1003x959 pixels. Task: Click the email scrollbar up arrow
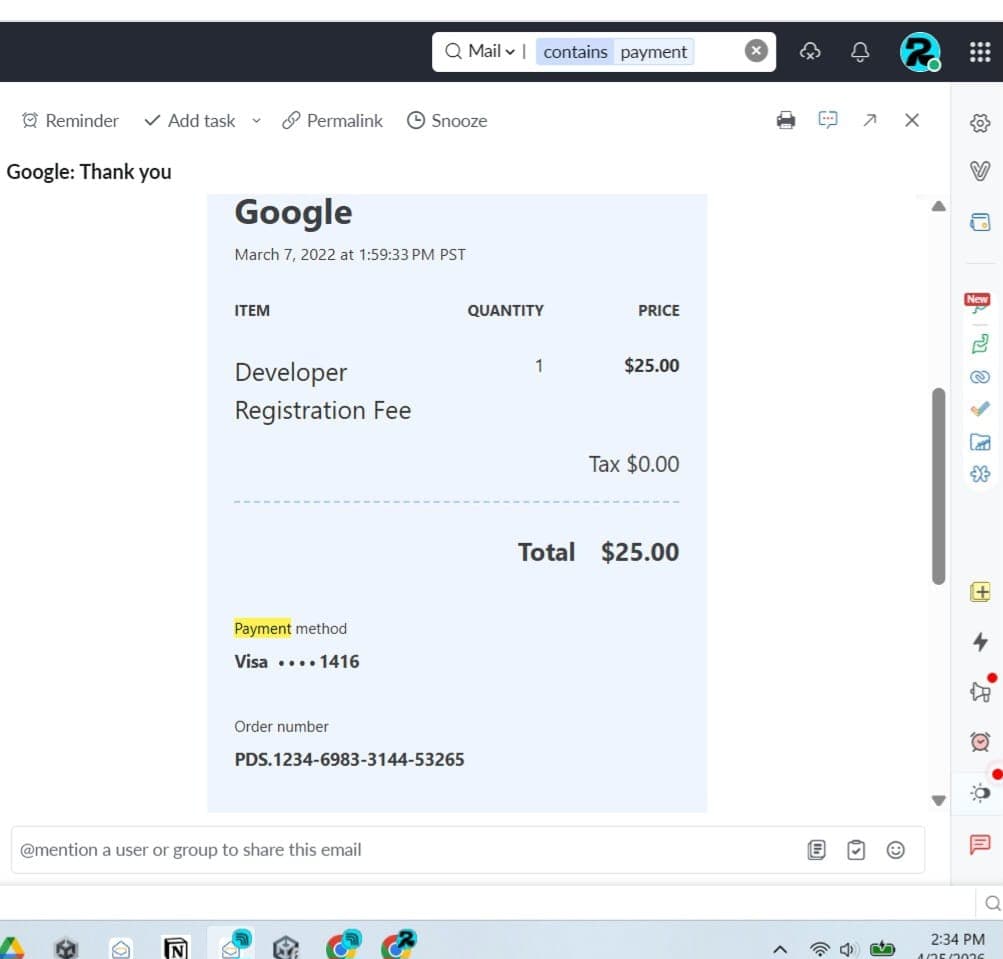938,206
